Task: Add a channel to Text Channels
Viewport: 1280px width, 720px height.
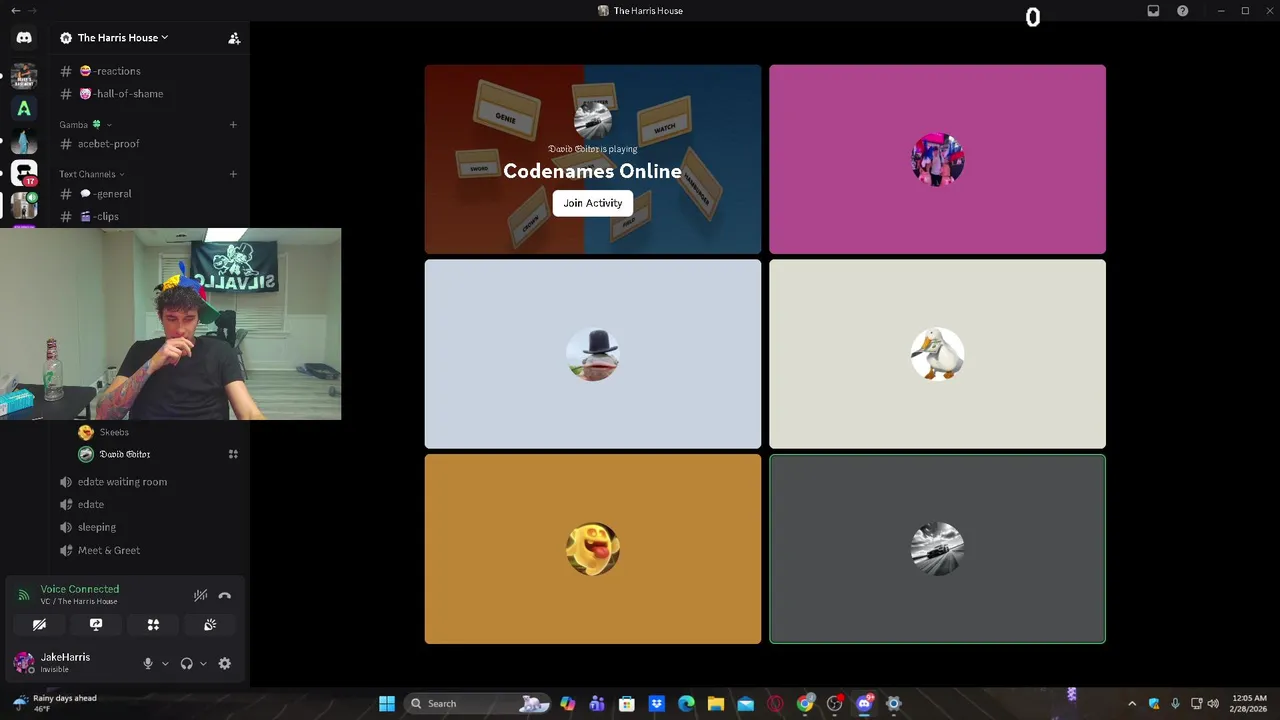Action: tap(233, 174)
